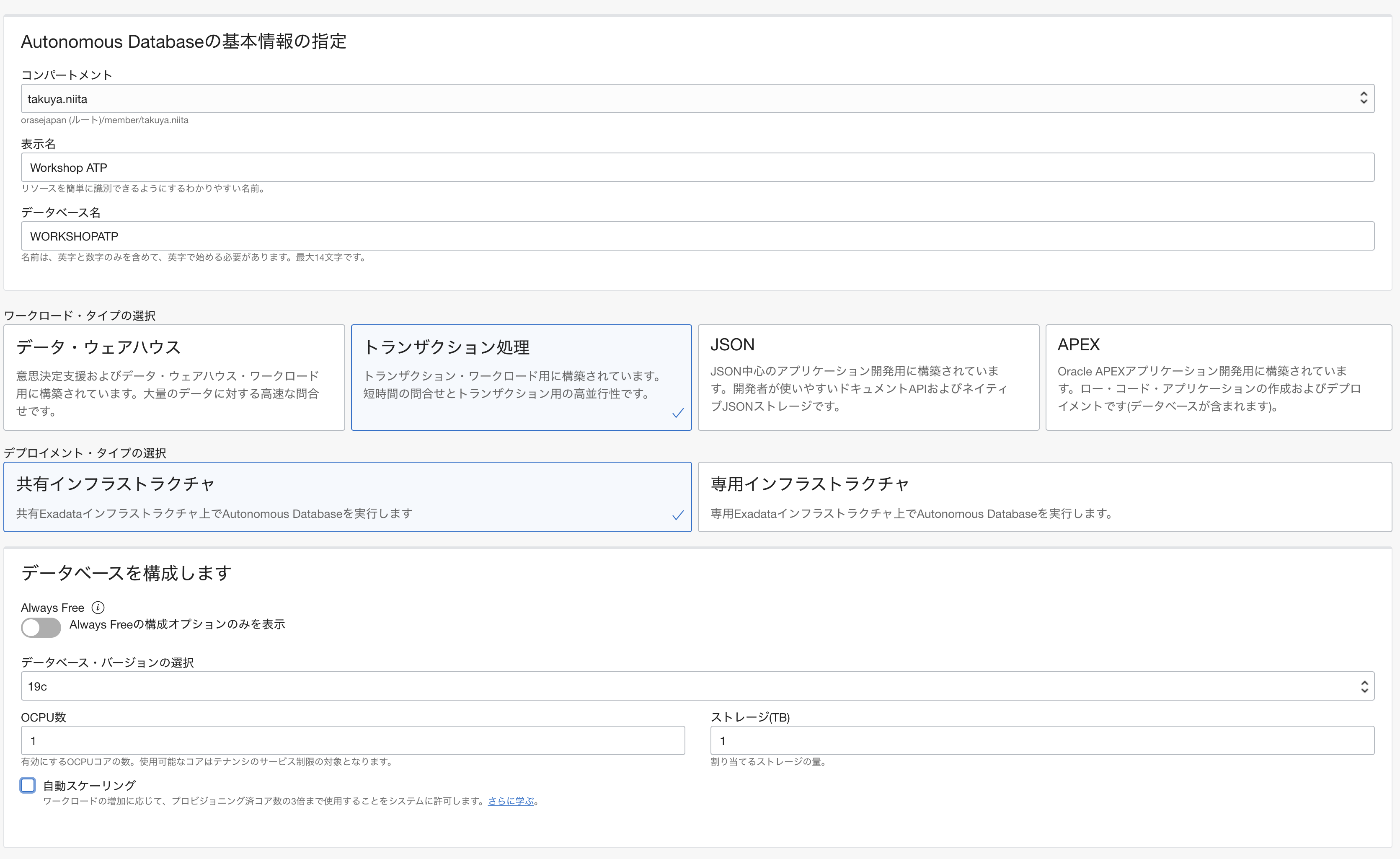Select the データ・ウェアハウス workload card
The image size is (1400, 859).
pos(174,377)
